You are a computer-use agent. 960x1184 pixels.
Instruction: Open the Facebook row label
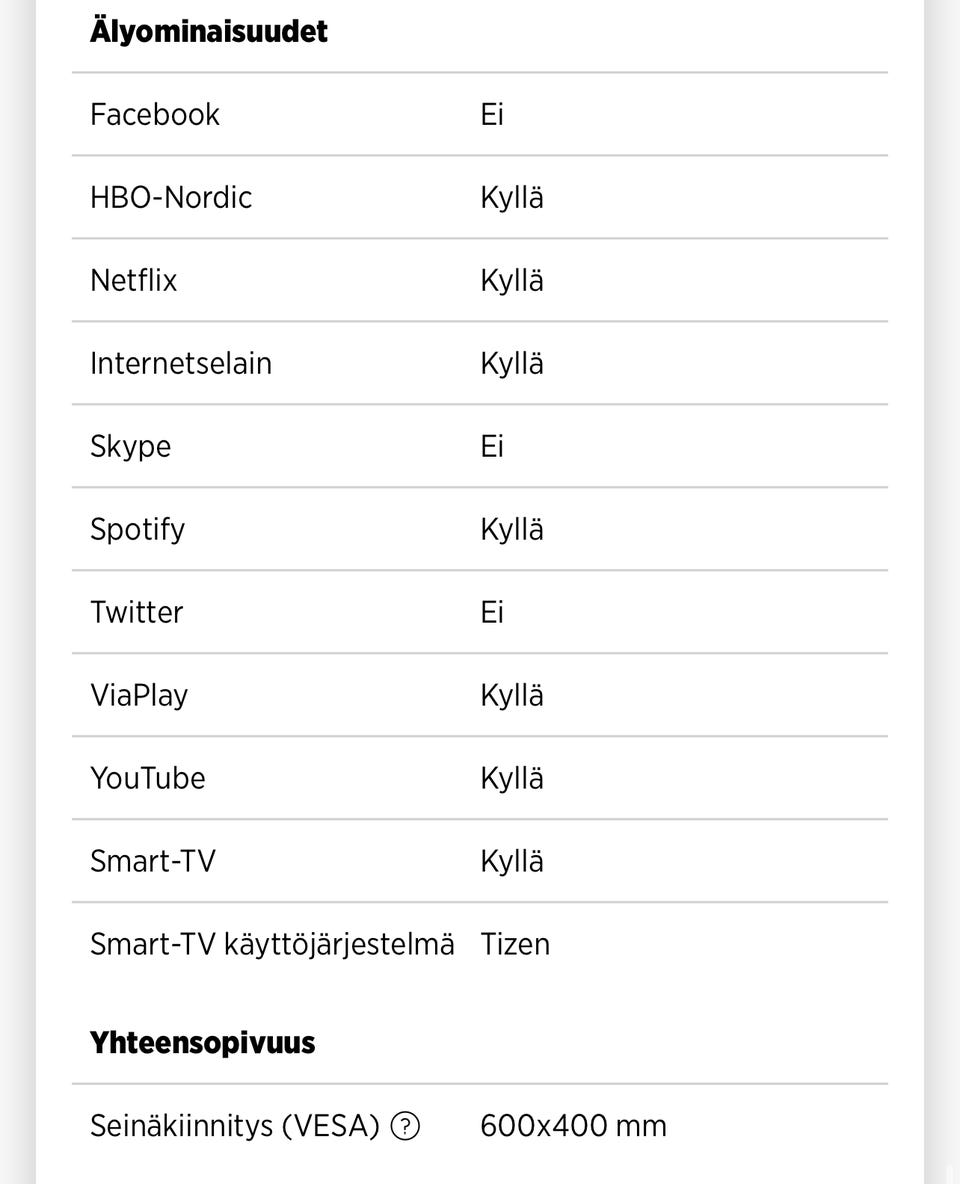[x=155, y=114]
